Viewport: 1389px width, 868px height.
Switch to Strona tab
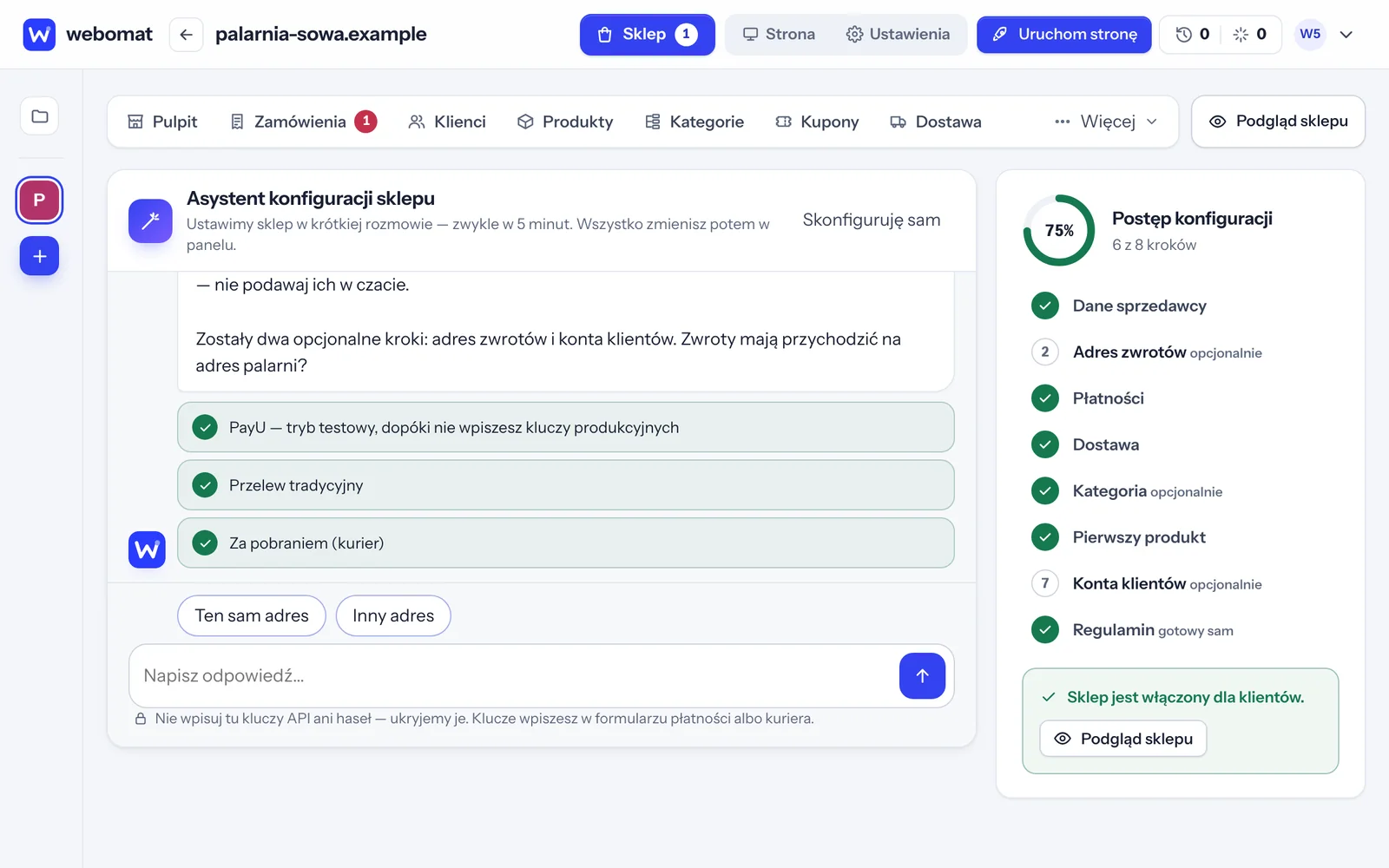click(779, 35)
